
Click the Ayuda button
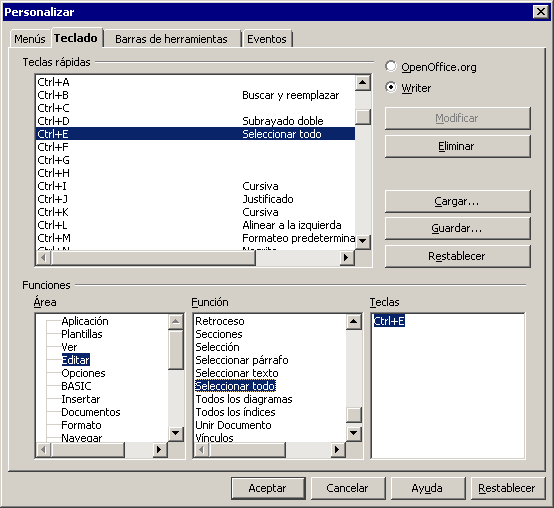click(x=428, y=488)
